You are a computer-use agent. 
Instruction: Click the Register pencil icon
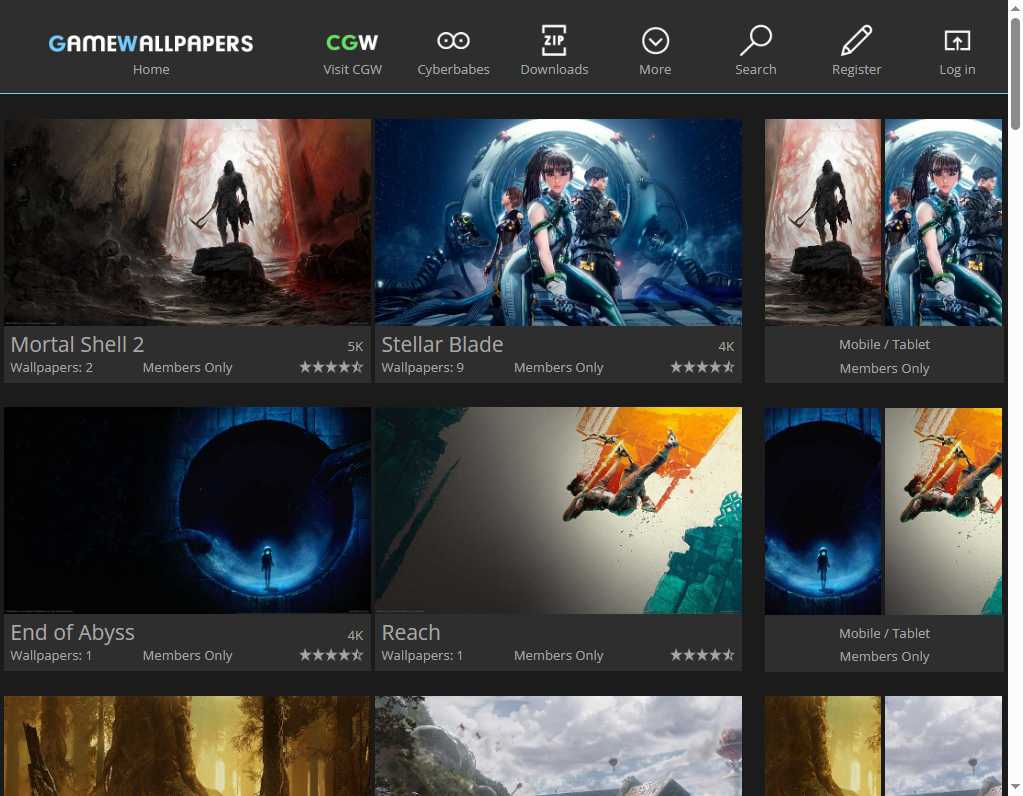click(856, 40)
